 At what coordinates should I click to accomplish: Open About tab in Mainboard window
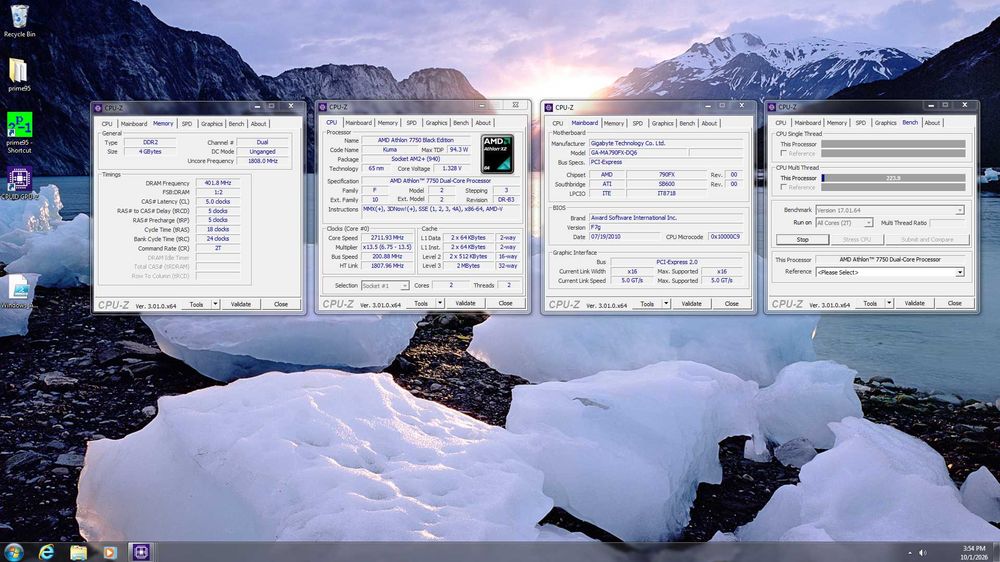click(x=709, y=123)
